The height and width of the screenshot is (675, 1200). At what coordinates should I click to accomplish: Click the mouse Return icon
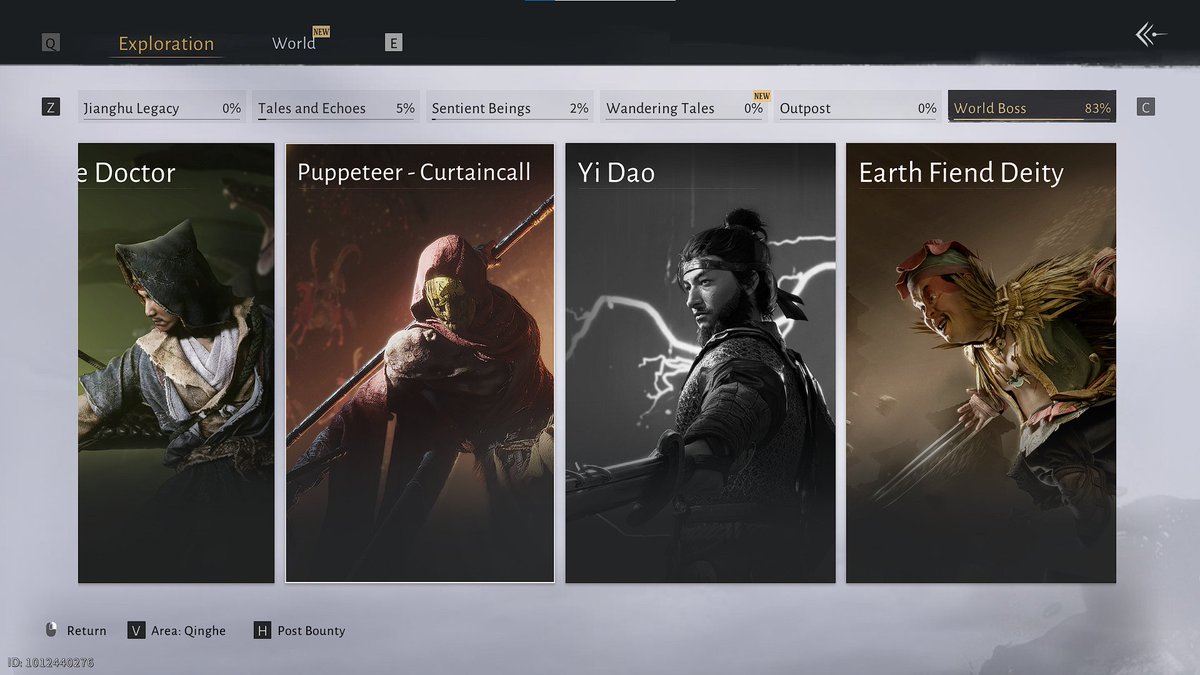coord(52,630)
